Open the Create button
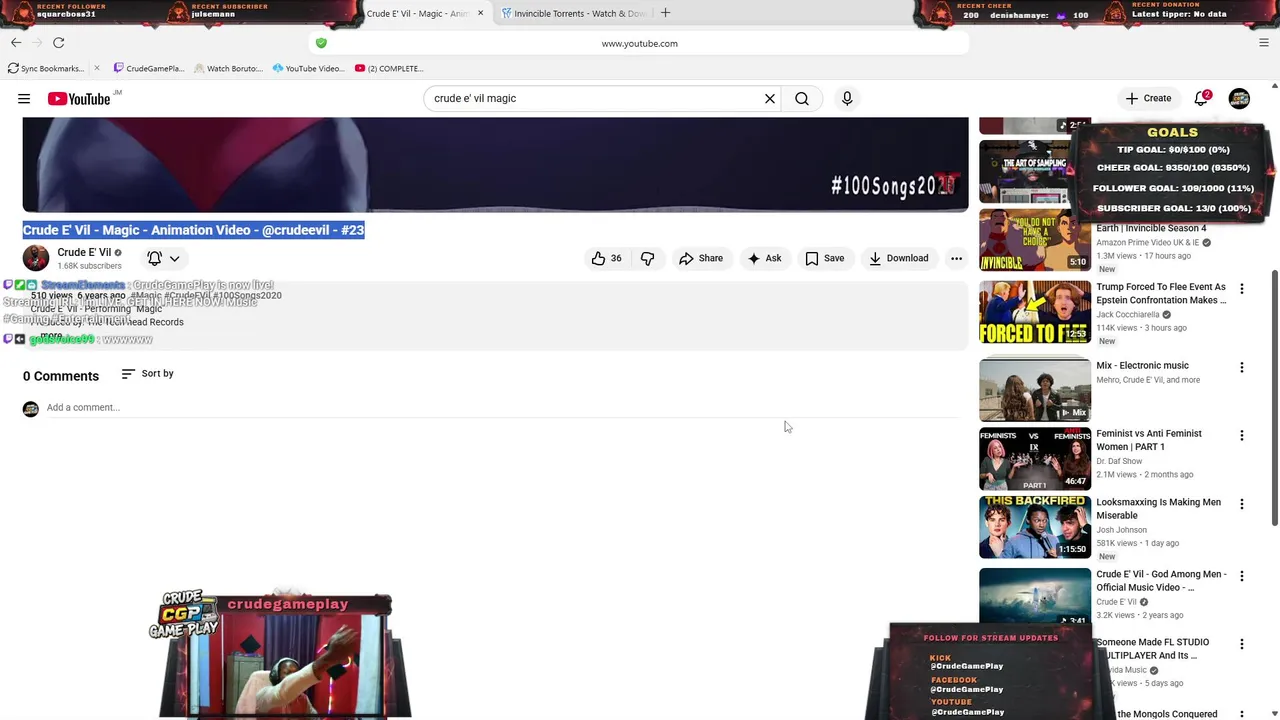1280x720 pixels. 1148,98
